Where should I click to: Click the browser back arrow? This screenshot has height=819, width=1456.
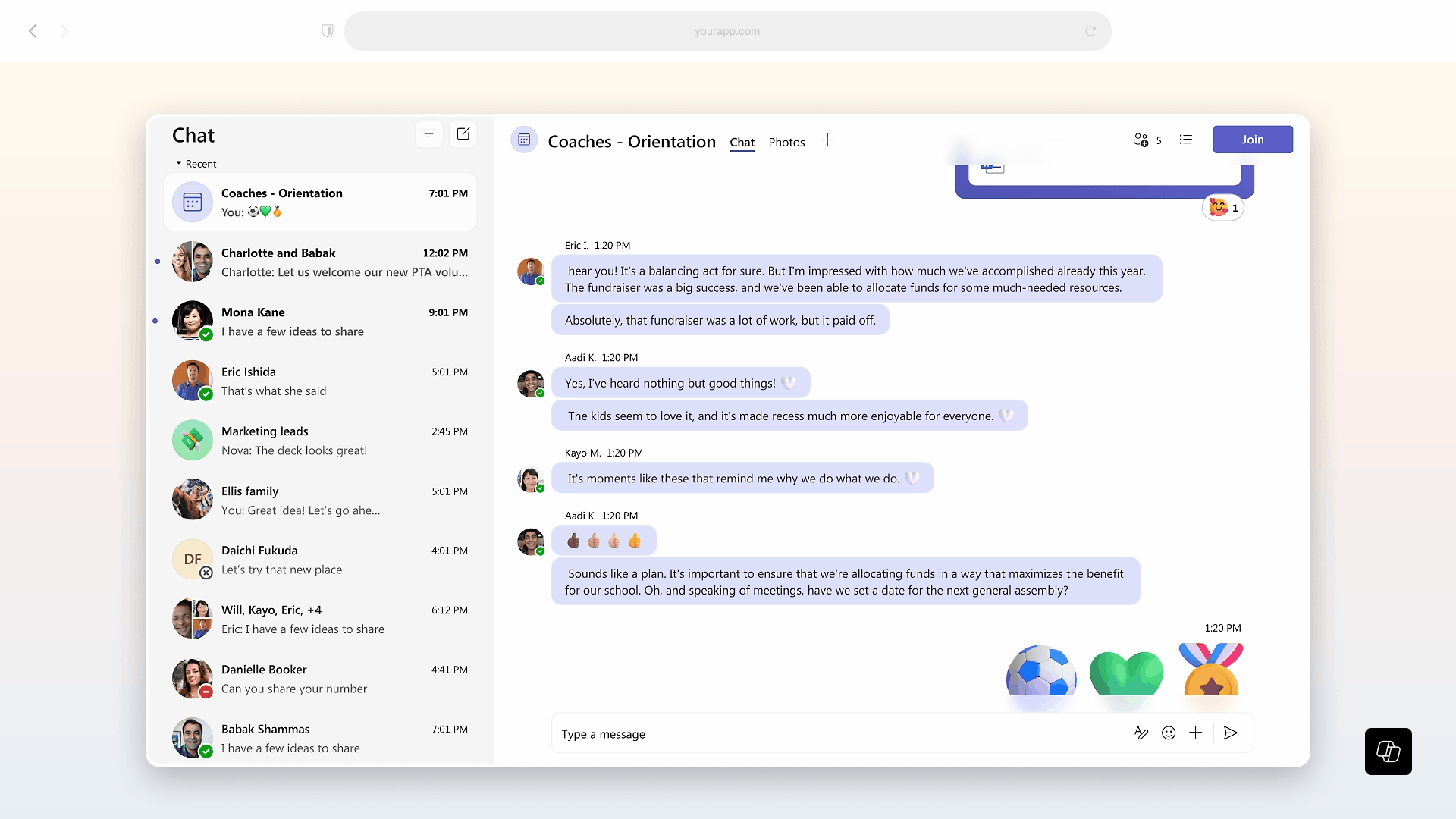pos(33,31)
